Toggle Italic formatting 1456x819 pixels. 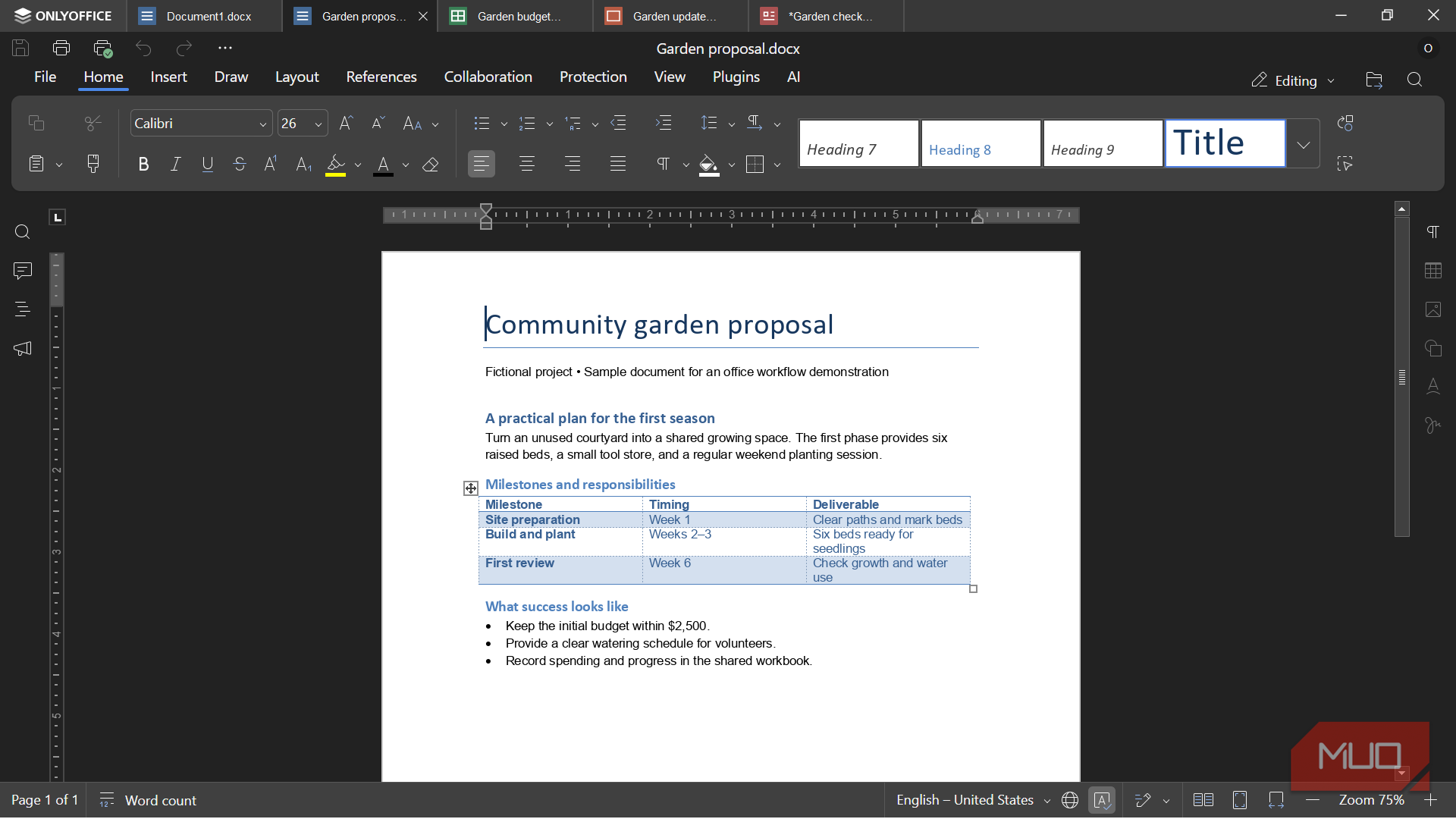coord(175,164)
